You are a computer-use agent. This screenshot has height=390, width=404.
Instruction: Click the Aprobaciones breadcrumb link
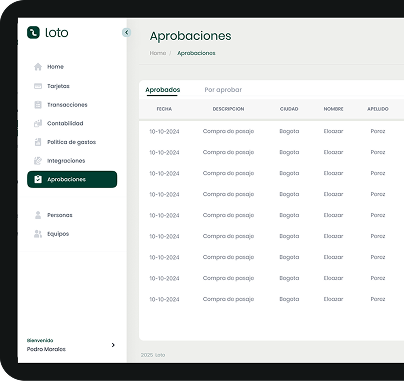pyautogui.click(x=196, y=53)
